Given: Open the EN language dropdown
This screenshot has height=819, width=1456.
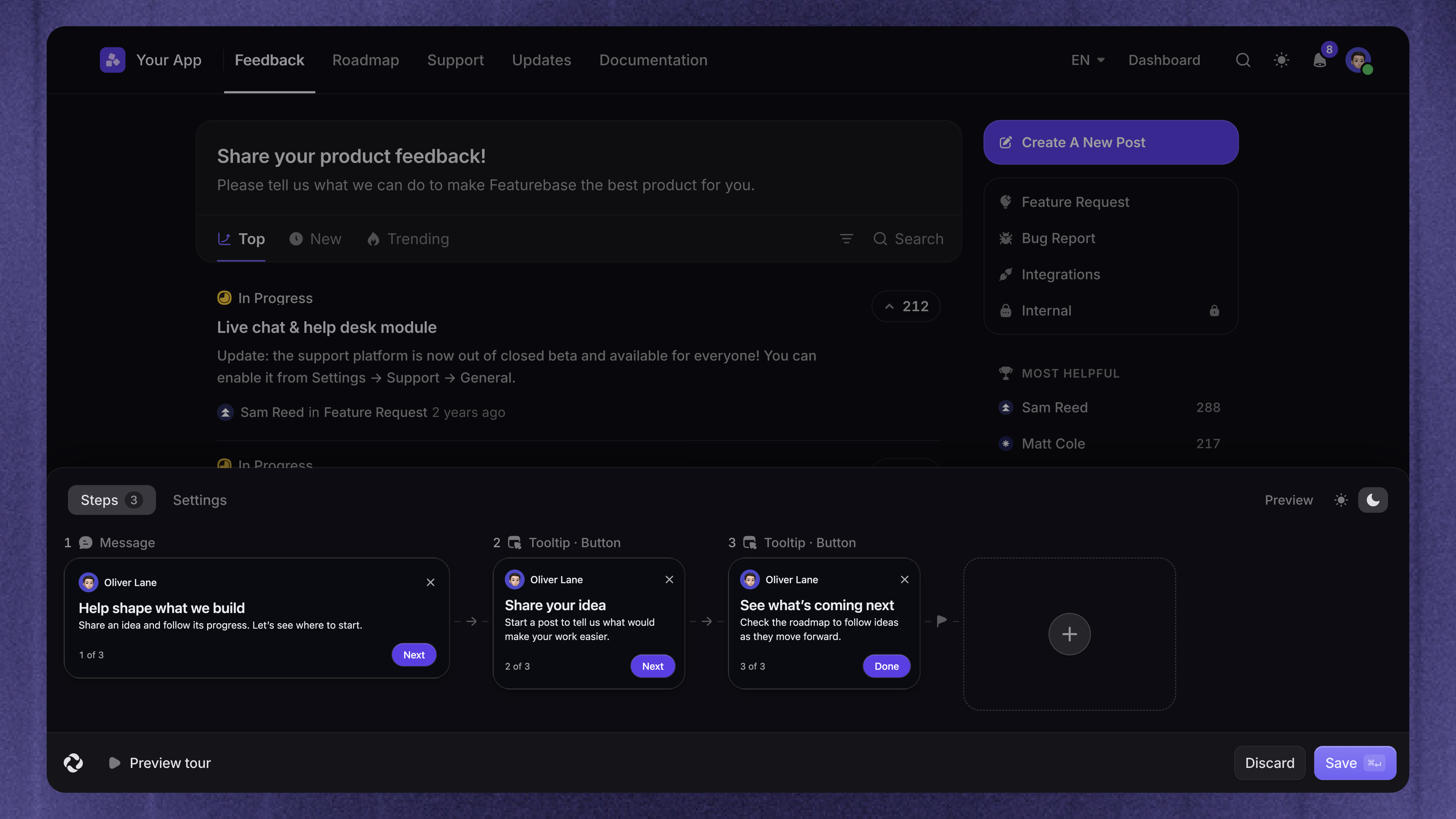Looking at the screenshot, I should point(1087,60).
